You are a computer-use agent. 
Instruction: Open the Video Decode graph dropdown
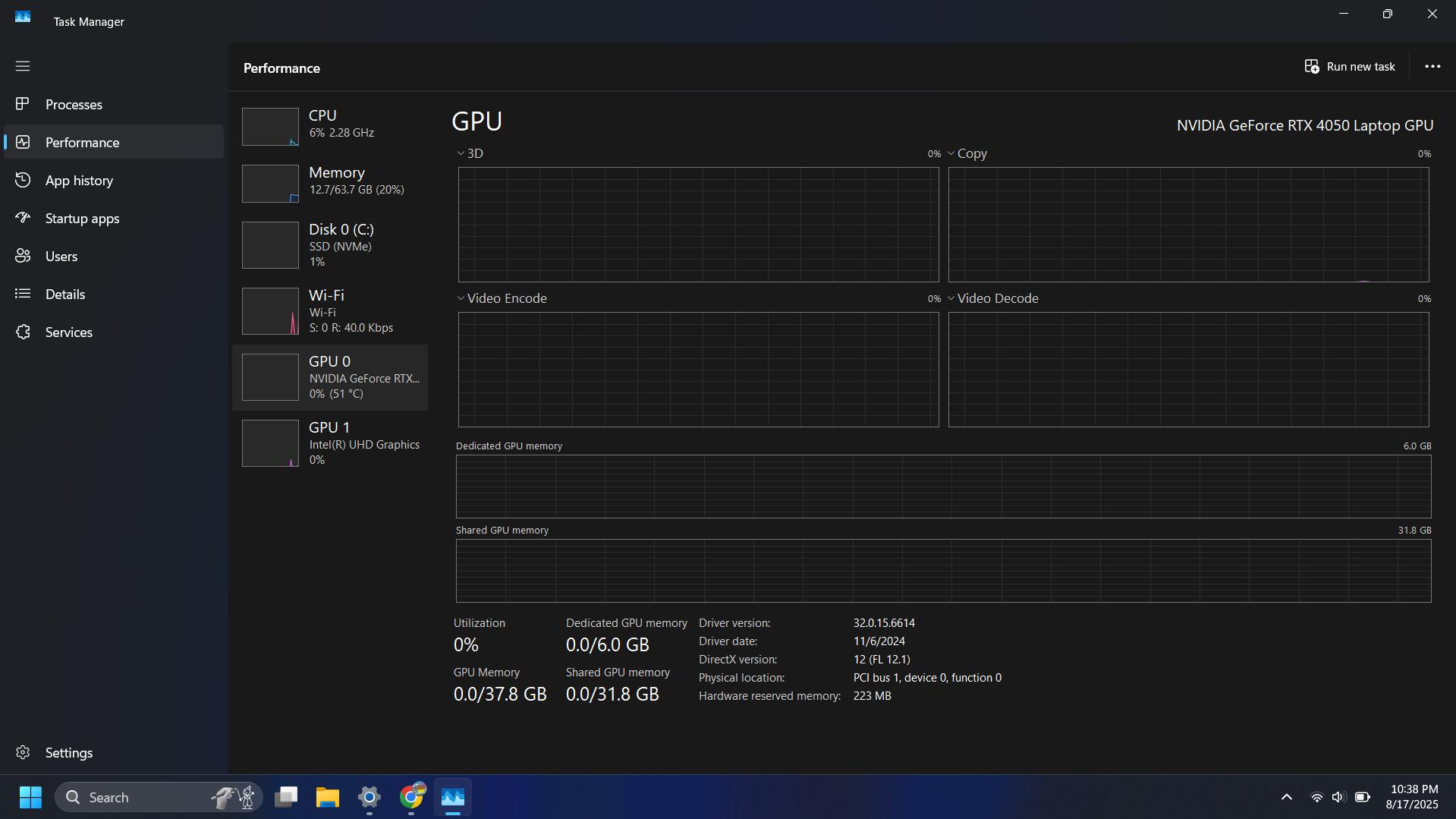(x=951, y=298)
